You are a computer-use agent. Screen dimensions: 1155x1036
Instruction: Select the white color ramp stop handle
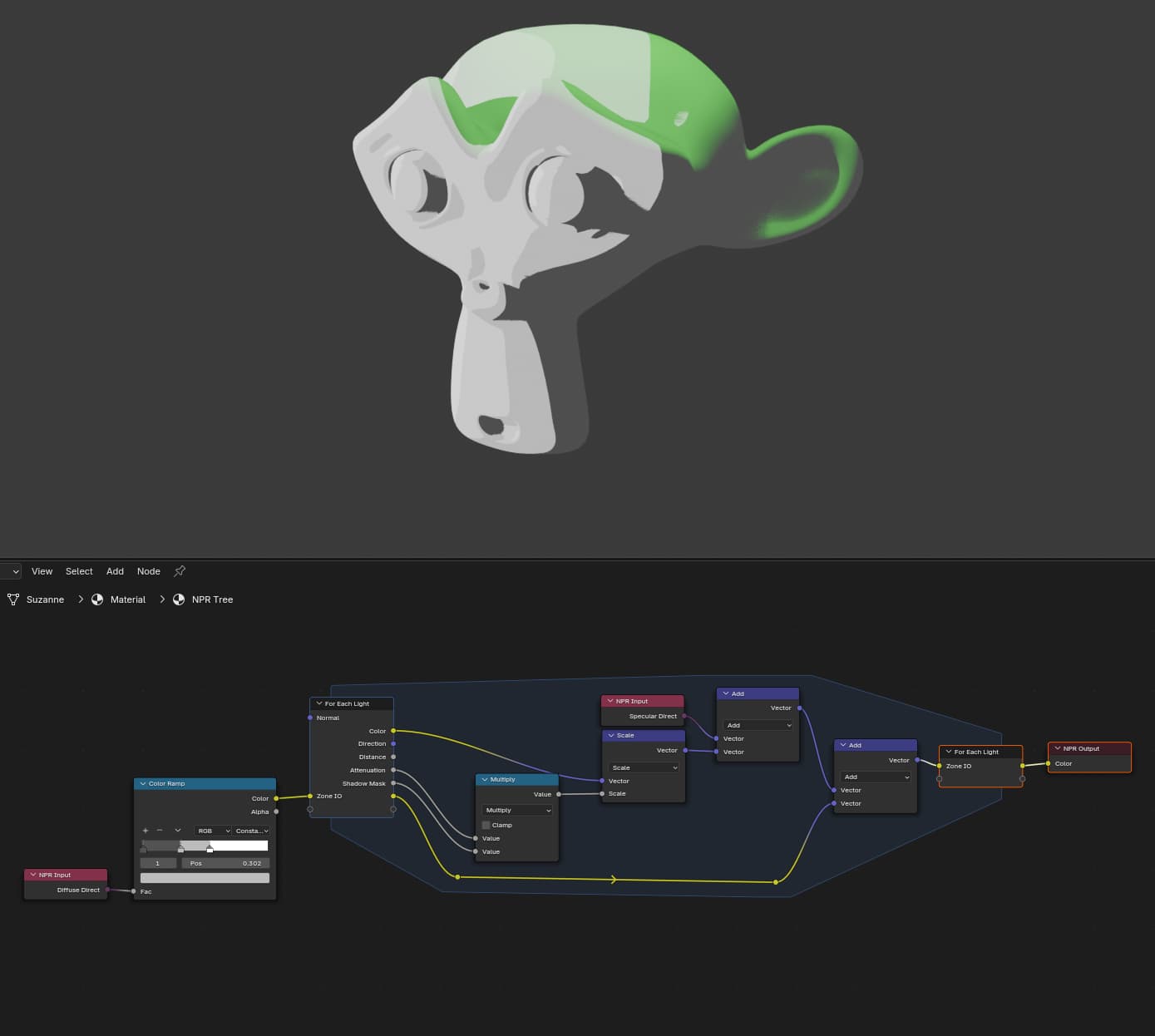[210, 849]
